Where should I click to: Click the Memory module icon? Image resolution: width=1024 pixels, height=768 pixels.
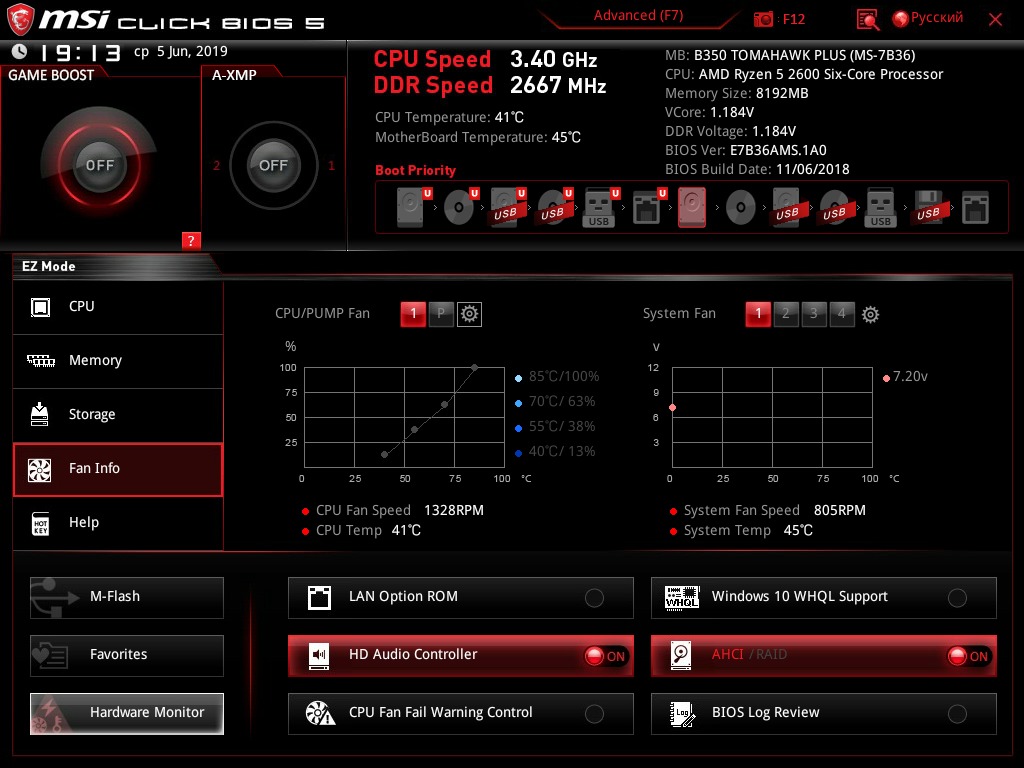click(40, 360)
